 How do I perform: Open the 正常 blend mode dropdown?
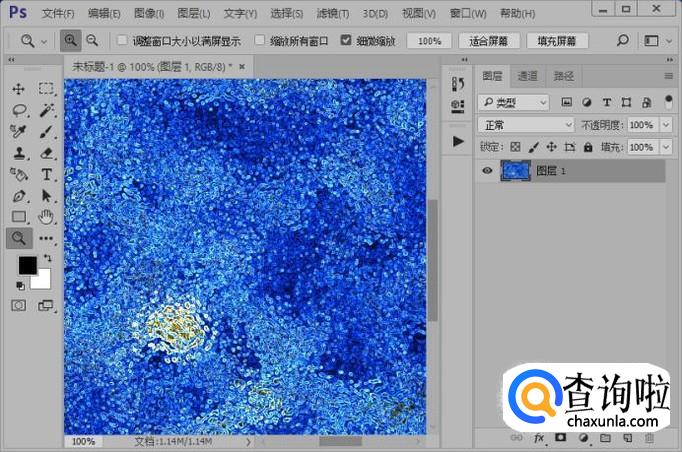tap(525, 125)
